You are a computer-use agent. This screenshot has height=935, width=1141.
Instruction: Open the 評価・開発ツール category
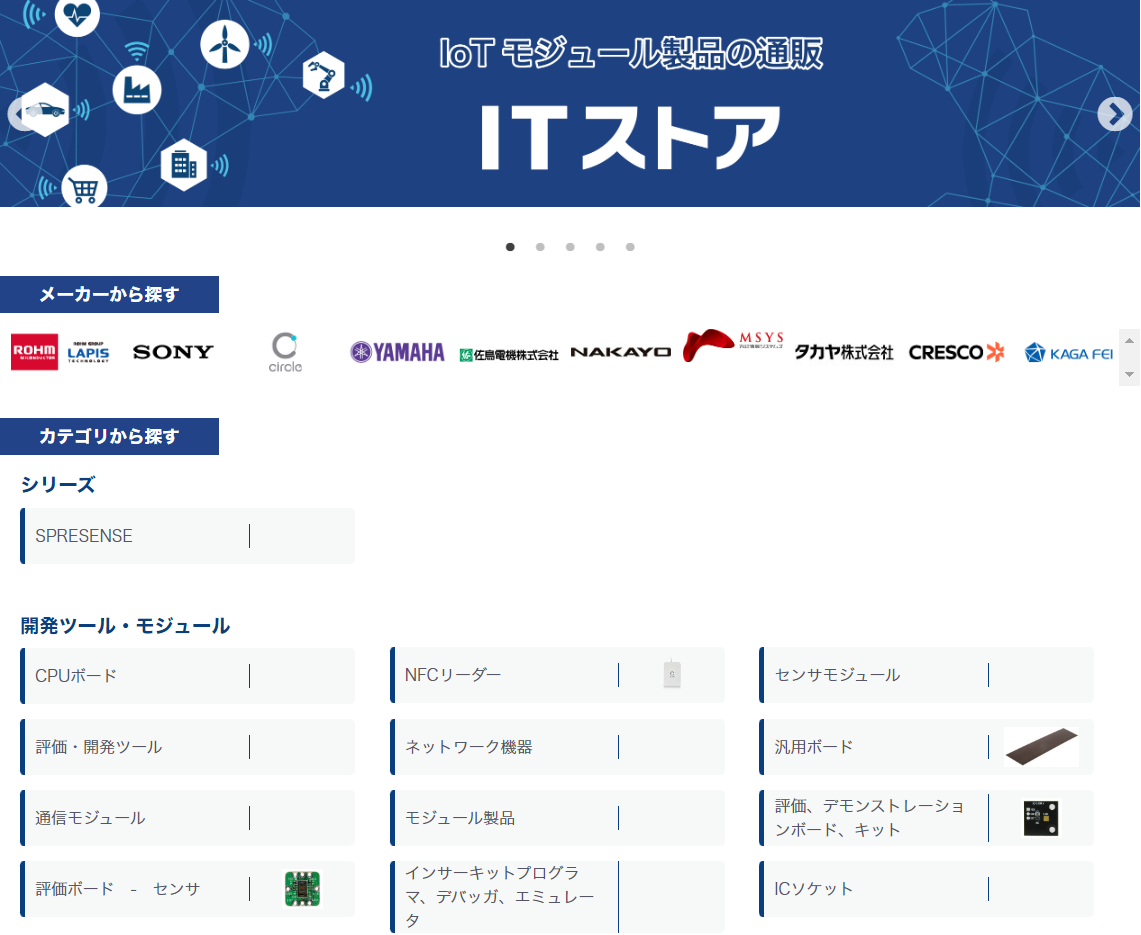click(188, 747)
